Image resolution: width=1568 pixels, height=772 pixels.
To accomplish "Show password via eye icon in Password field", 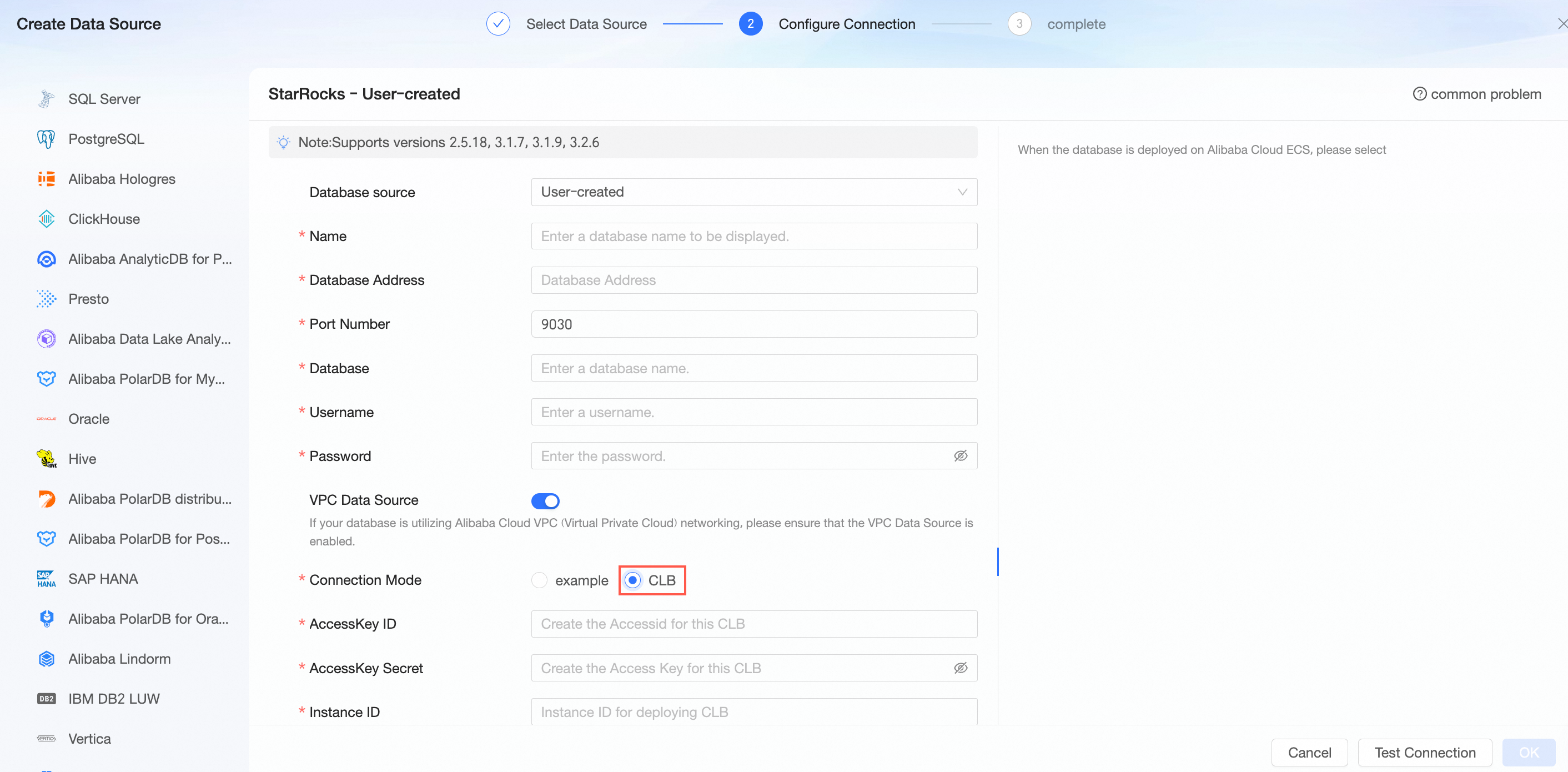I will tap(960, 456).
